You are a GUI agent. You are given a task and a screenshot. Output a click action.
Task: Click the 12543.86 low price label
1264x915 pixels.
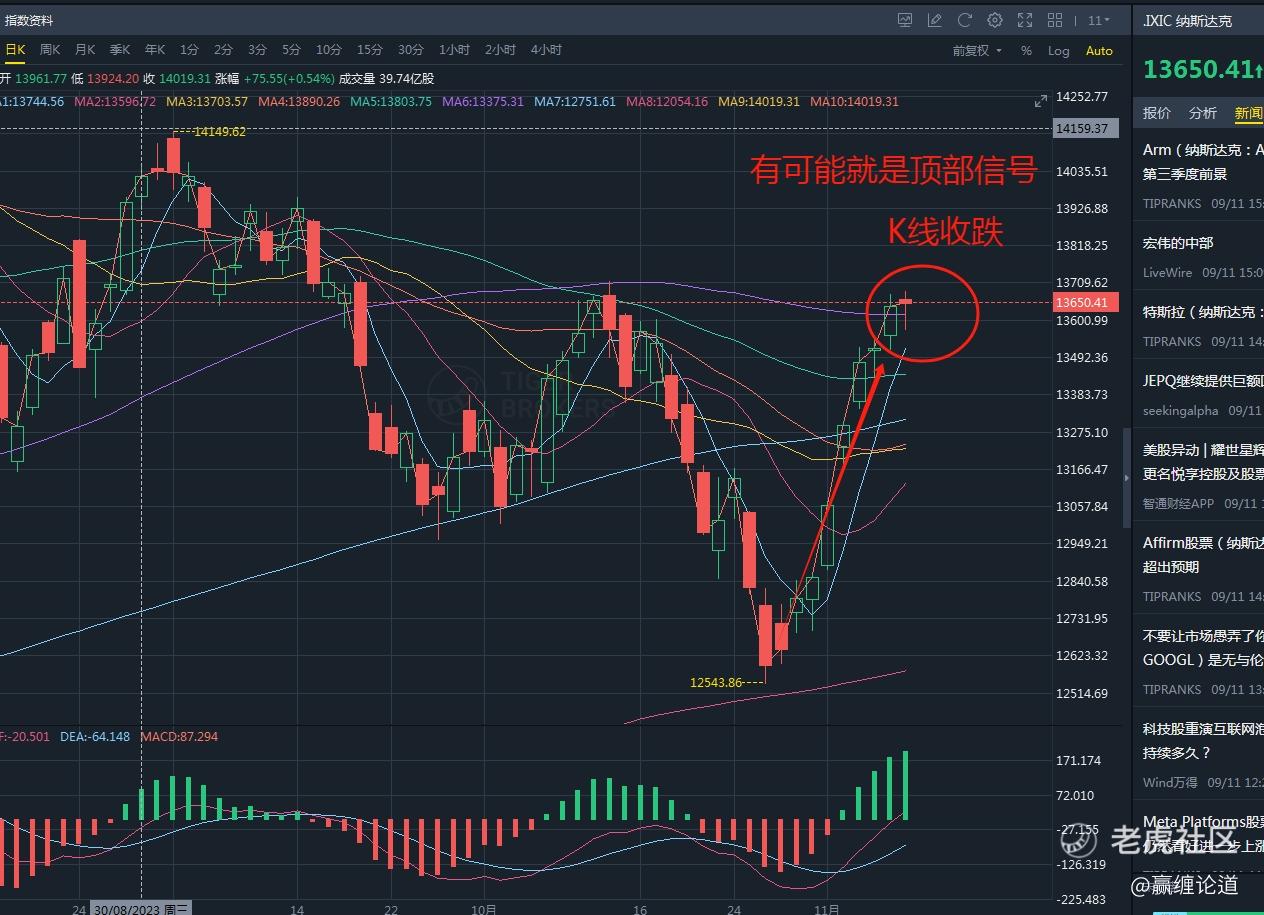[x=716, y=683]
